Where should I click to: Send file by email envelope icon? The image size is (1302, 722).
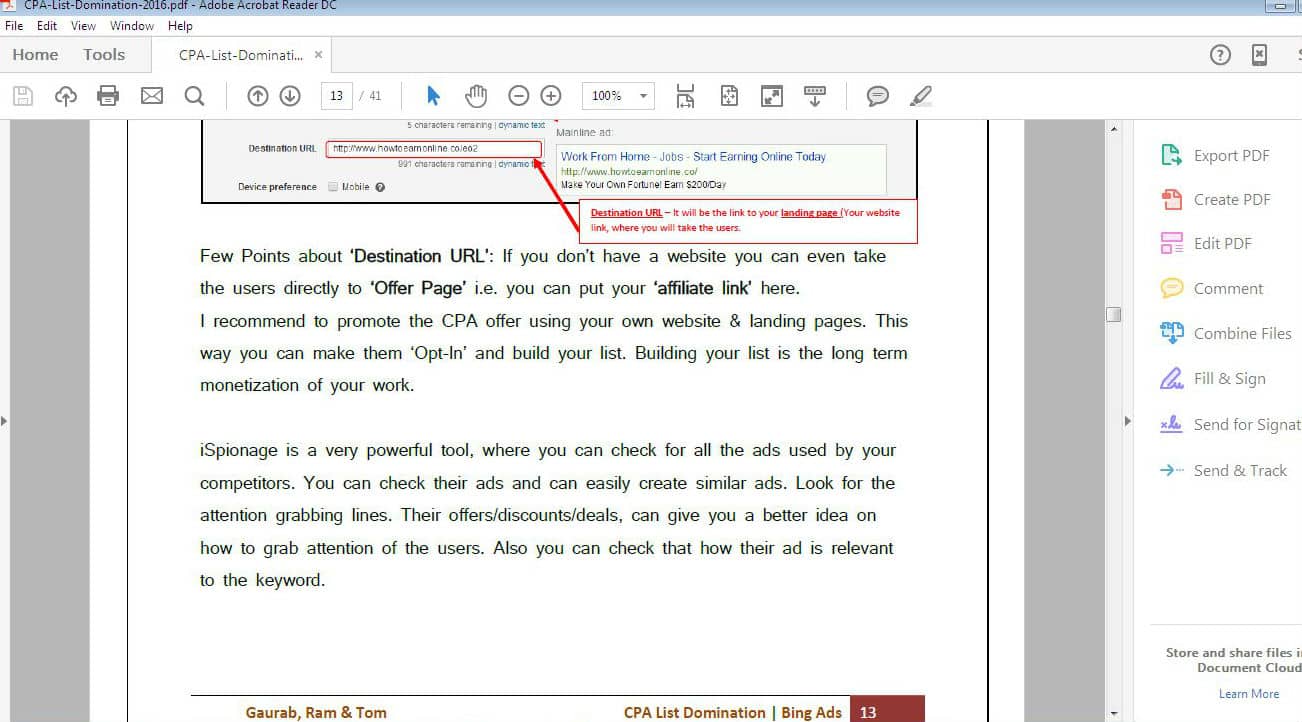151,96
